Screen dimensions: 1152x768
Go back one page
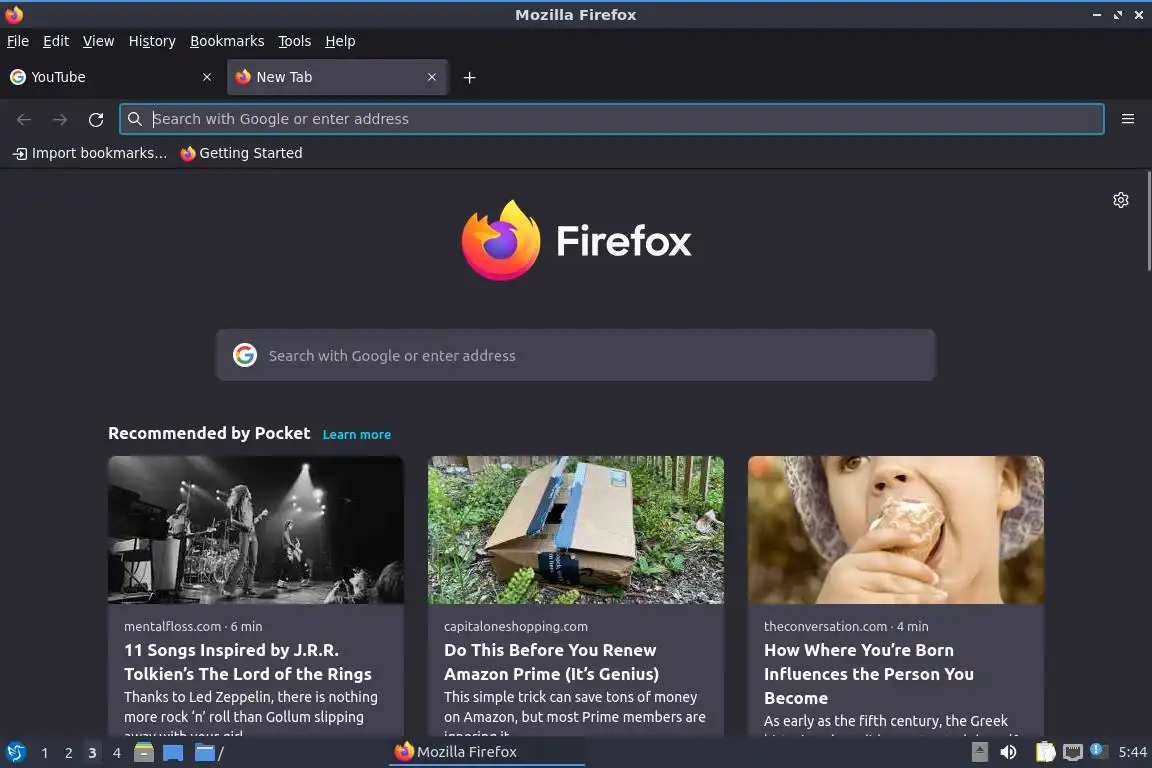[24, 119]
